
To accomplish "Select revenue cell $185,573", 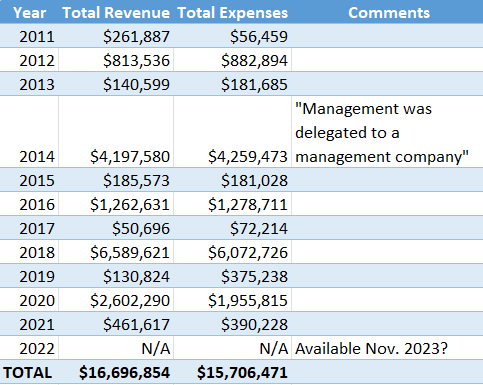I will 116,180.
